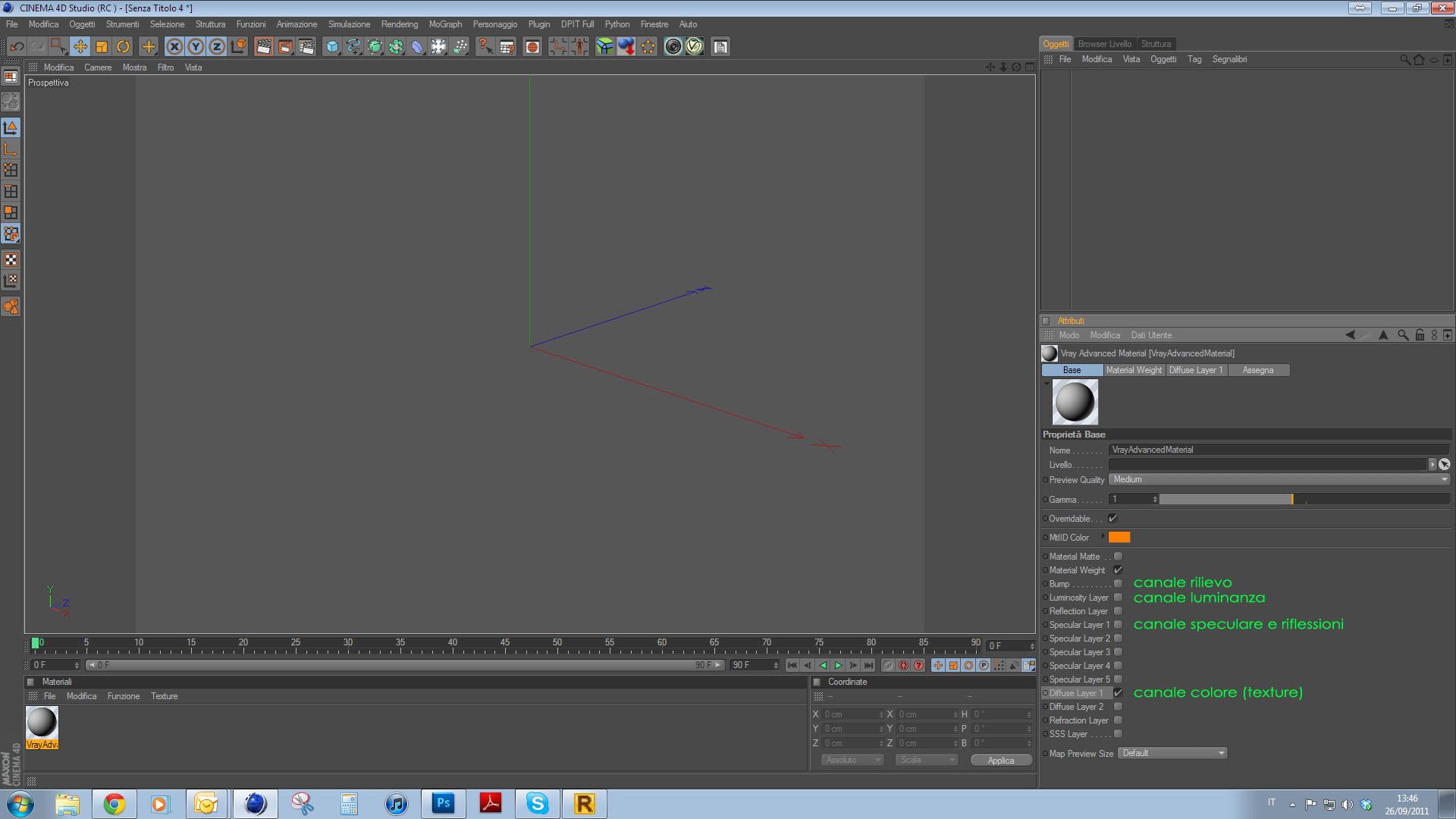1456x819 pixels.
Task: Click the orange MtlID color swatch
Action: tap(1119, 538)
